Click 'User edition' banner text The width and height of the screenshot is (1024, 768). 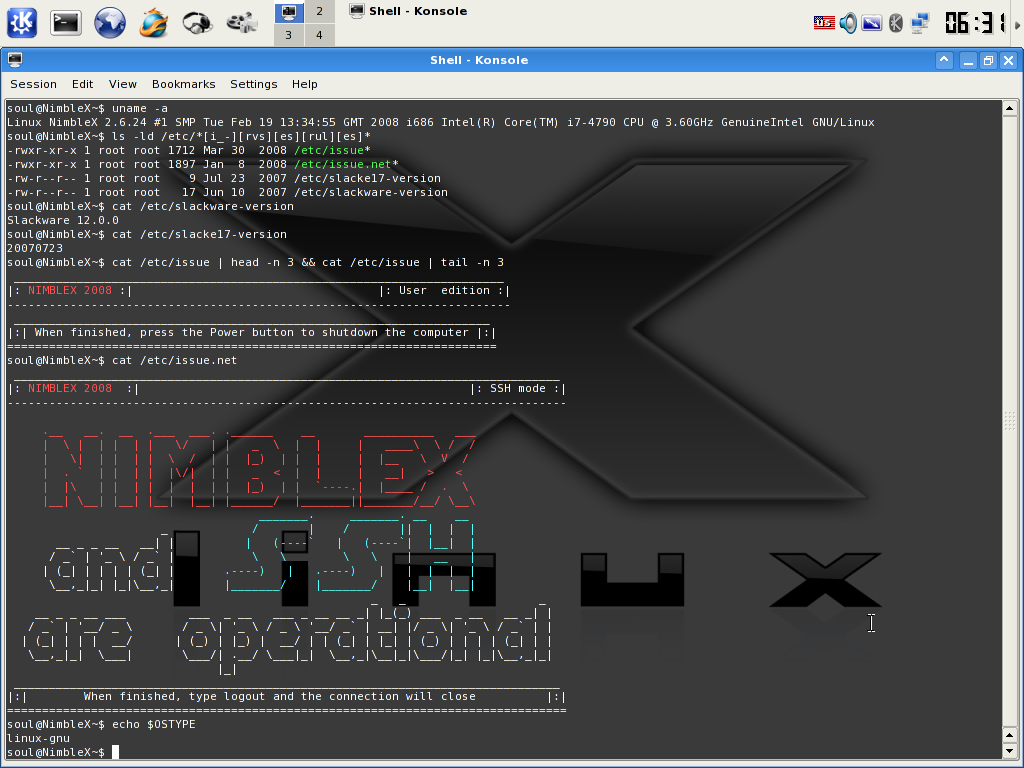click(x=444, y=291)
